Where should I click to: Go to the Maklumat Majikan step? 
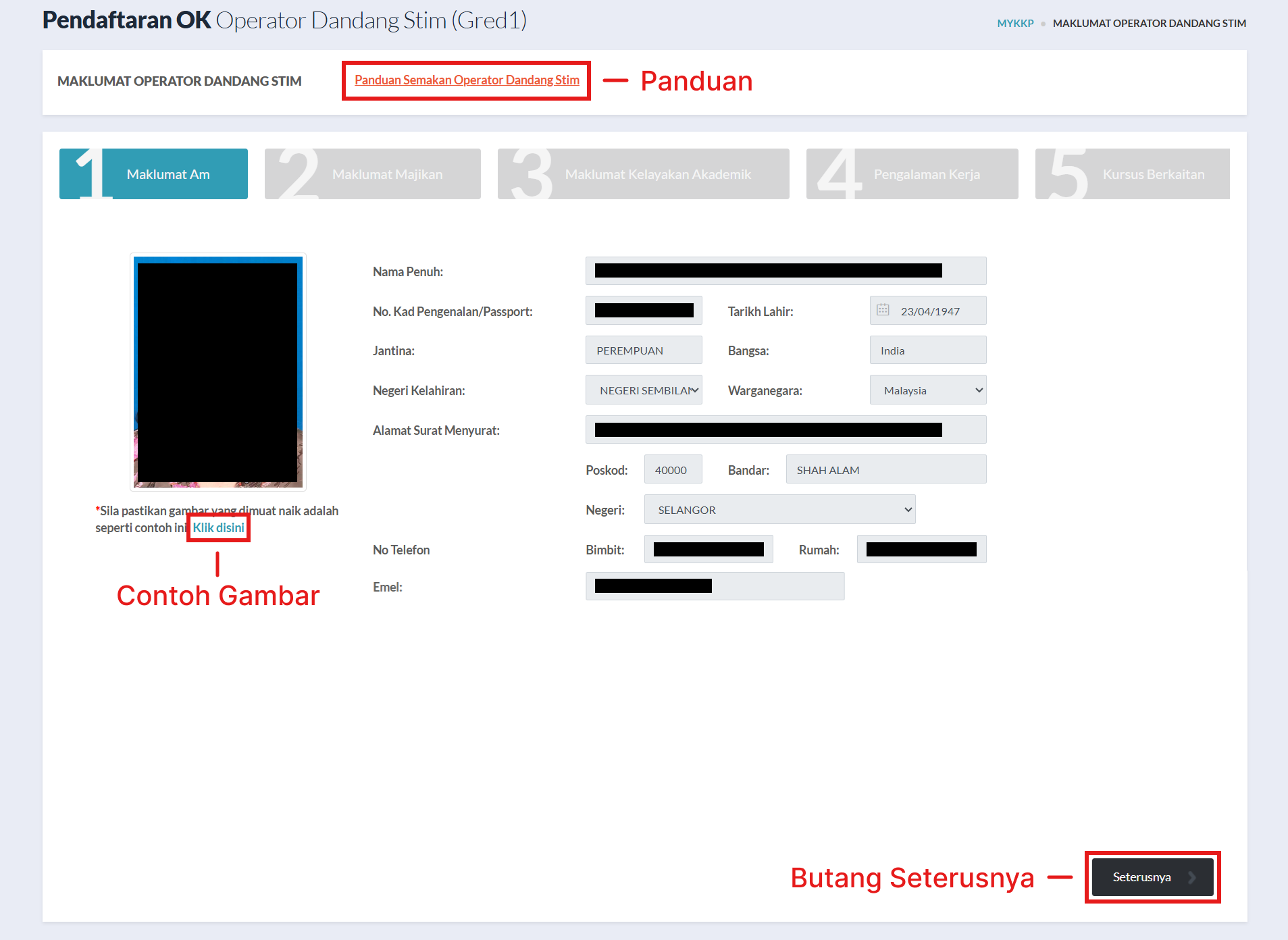pyautogui.click(x=373, y=174)
